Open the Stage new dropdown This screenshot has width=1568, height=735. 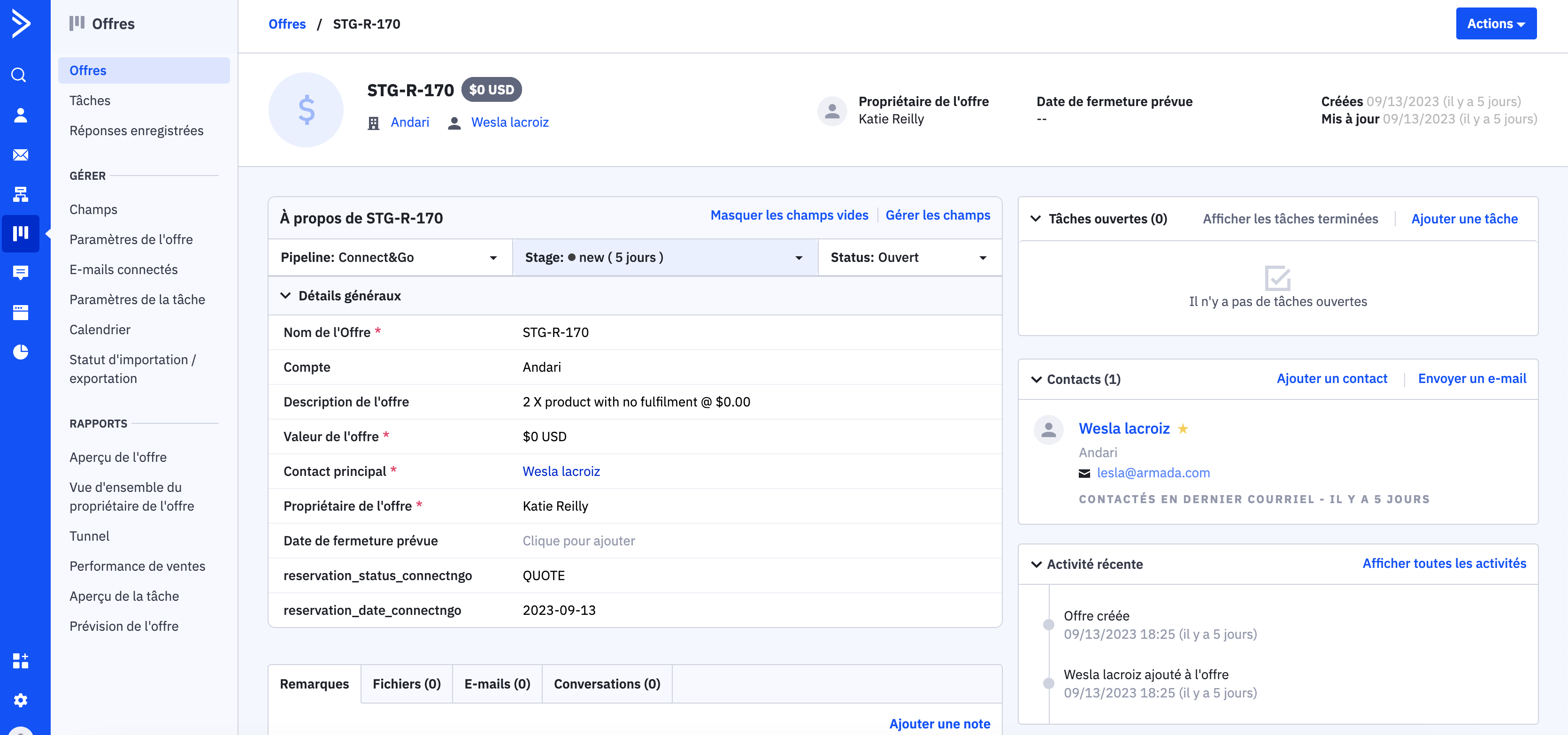point(664,257)
